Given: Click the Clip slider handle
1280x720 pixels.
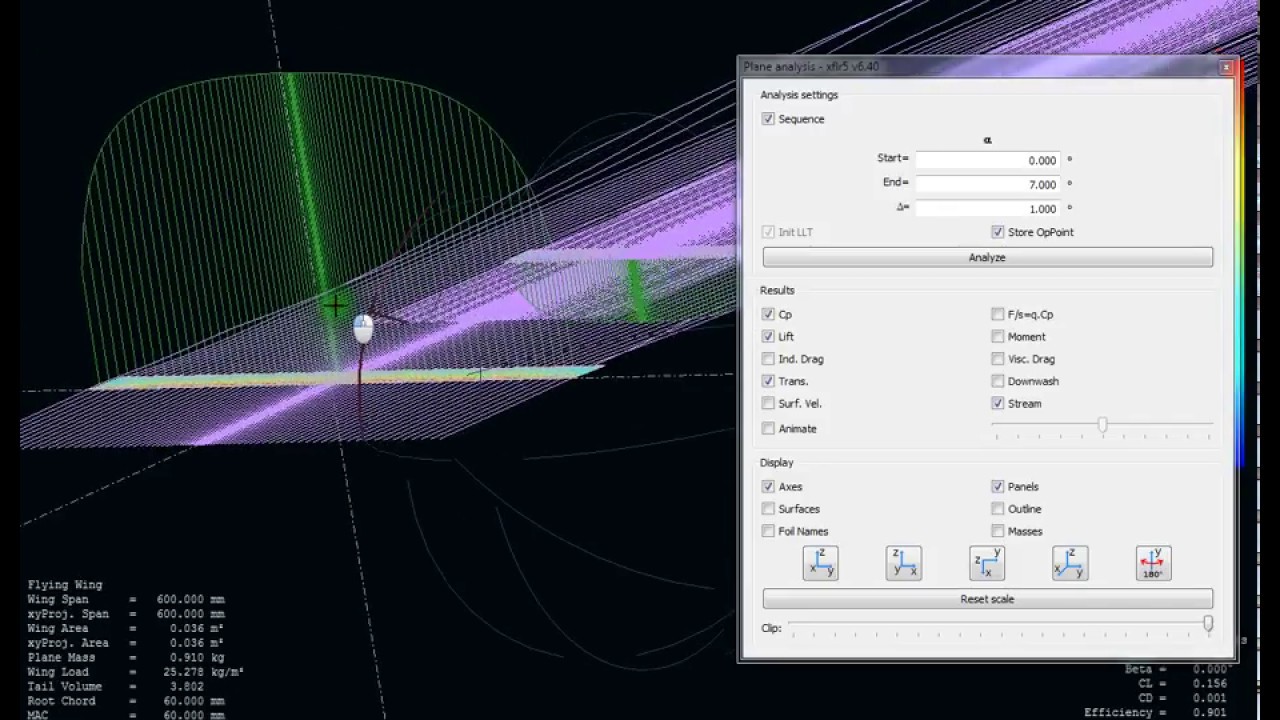Looking at the screenshot, I should click(1208, 624).
